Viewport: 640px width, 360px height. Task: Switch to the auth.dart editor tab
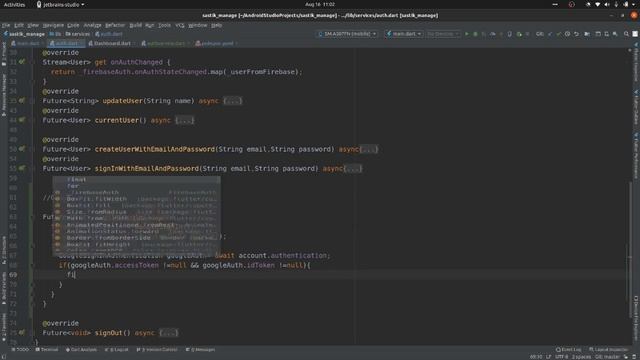(x=65, y=43)
